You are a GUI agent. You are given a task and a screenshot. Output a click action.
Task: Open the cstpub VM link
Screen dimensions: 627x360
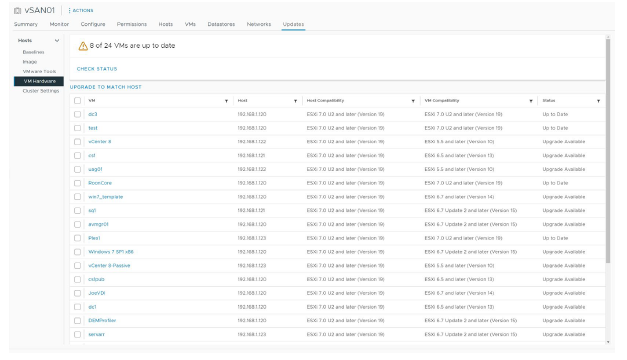pos(96,280)
